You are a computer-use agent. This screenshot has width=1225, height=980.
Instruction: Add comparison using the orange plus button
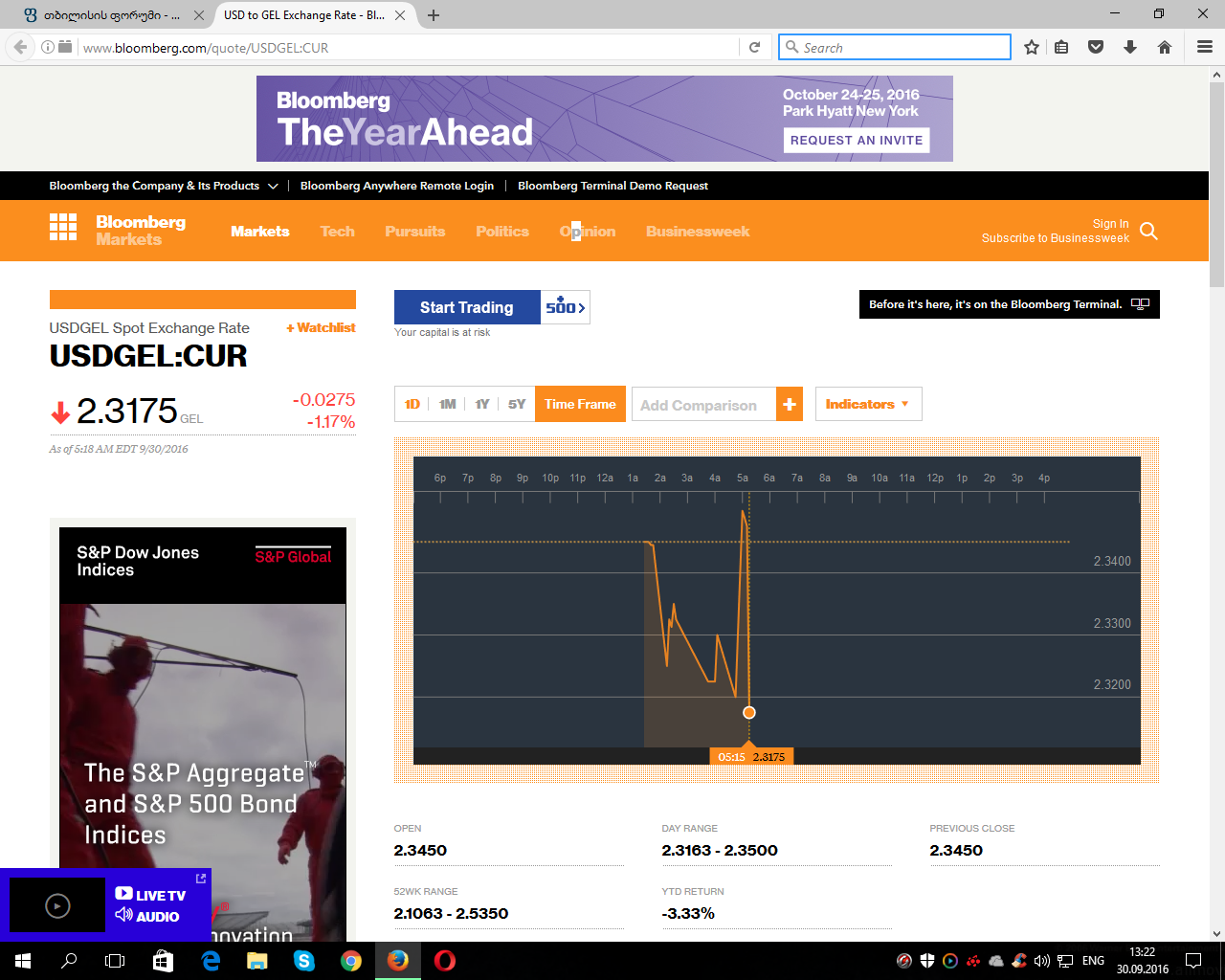[790, 404]
